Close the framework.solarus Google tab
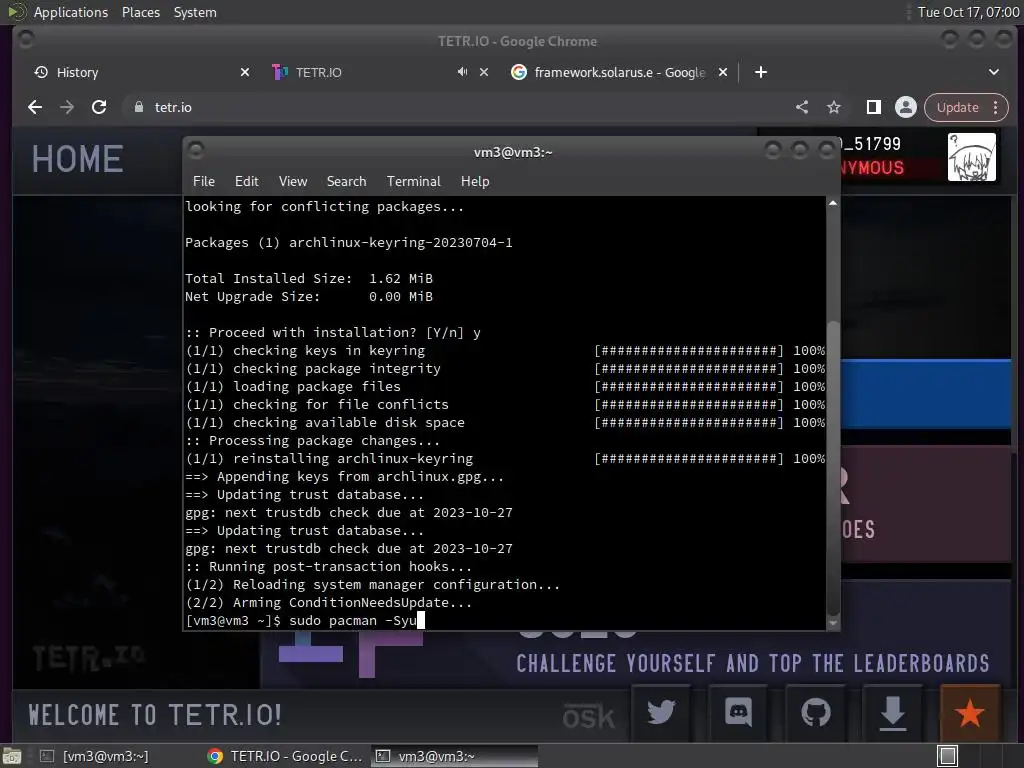Screen dimensions: 1024x768 pos(723,72)
